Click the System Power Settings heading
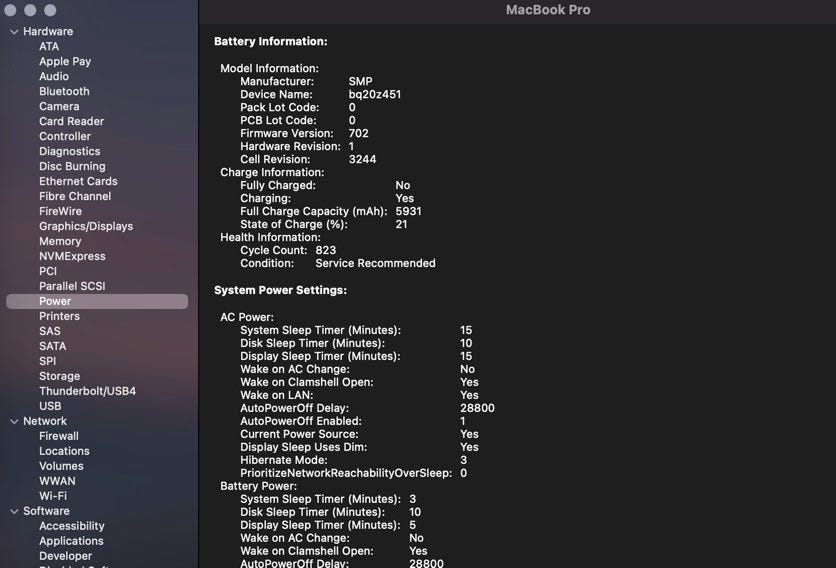The height and width of the screenshot is (568, 836). click(280, 290)
